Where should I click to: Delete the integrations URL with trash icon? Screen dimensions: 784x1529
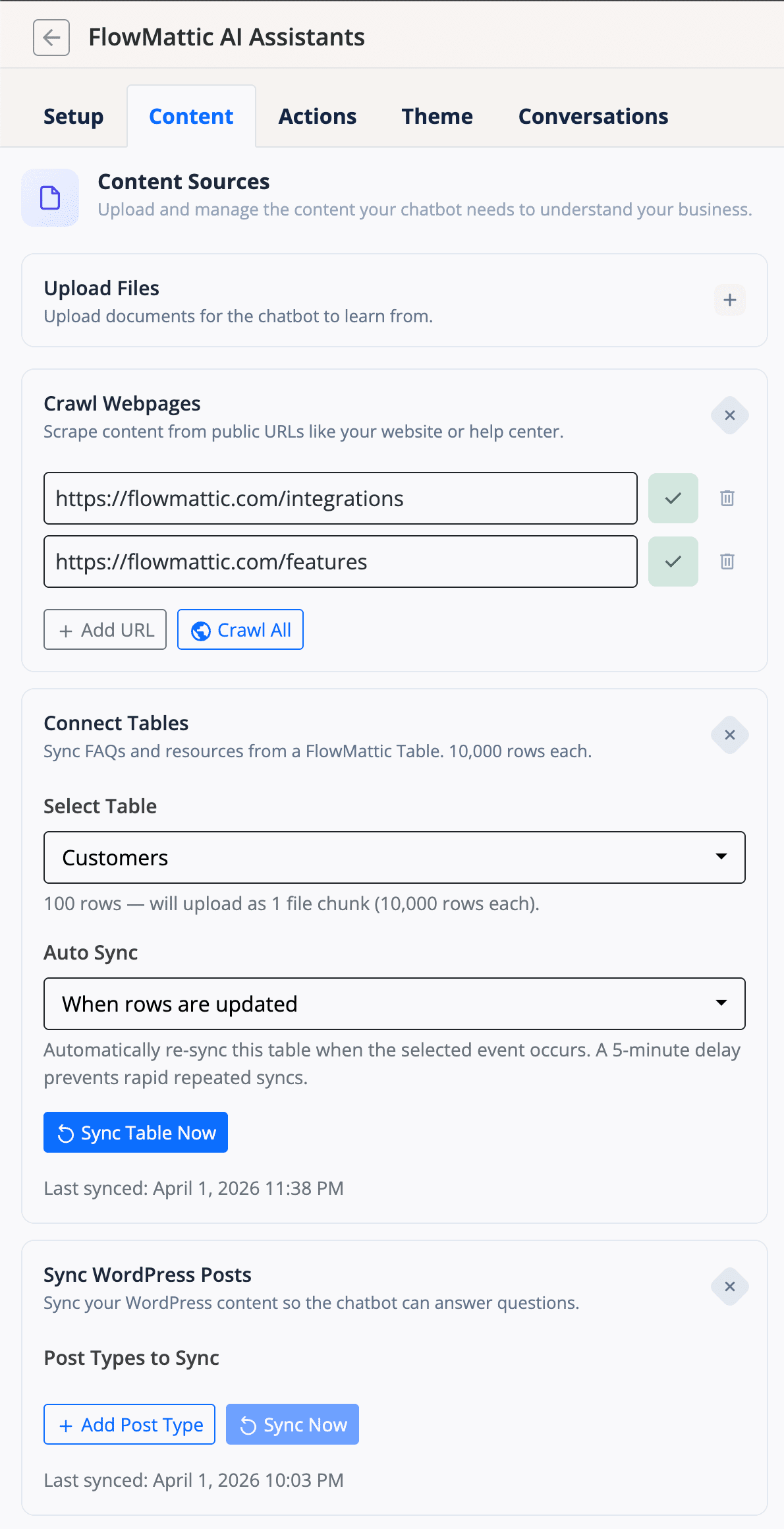[727, 498]
